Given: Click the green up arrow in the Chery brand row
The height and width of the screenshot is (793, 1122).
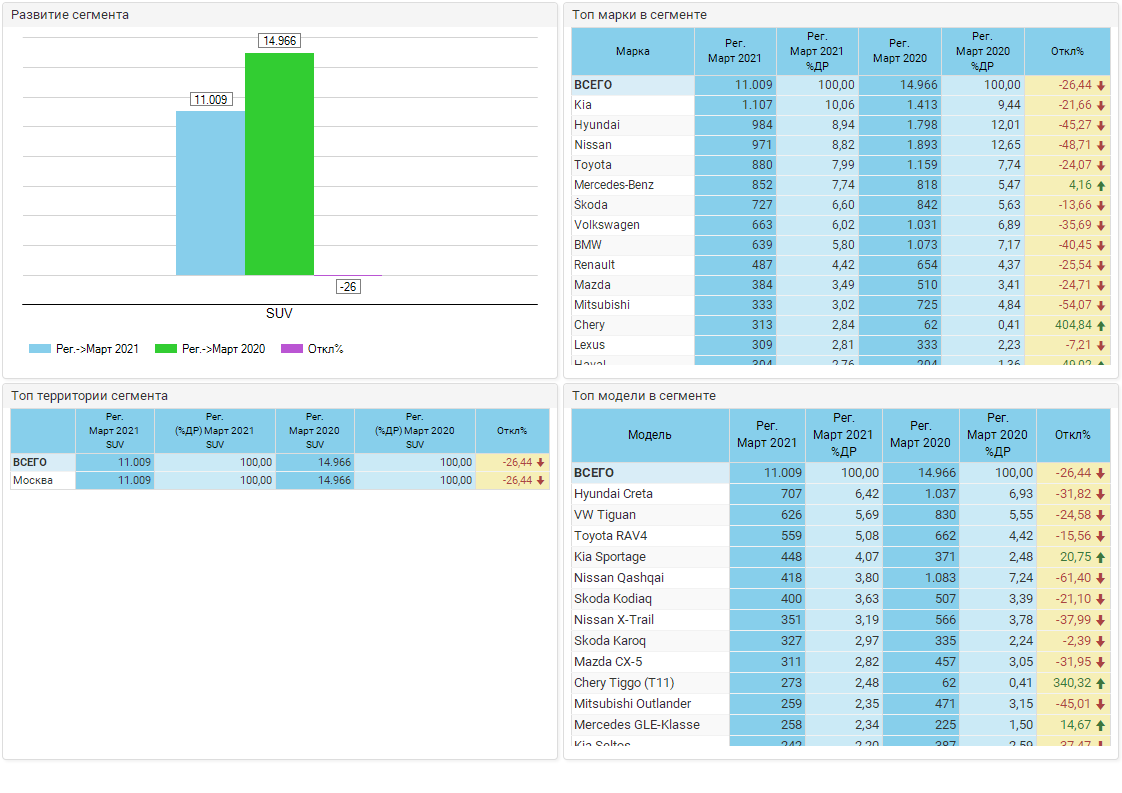Looking at the screenshot, I should click(x=1101, y=325).
